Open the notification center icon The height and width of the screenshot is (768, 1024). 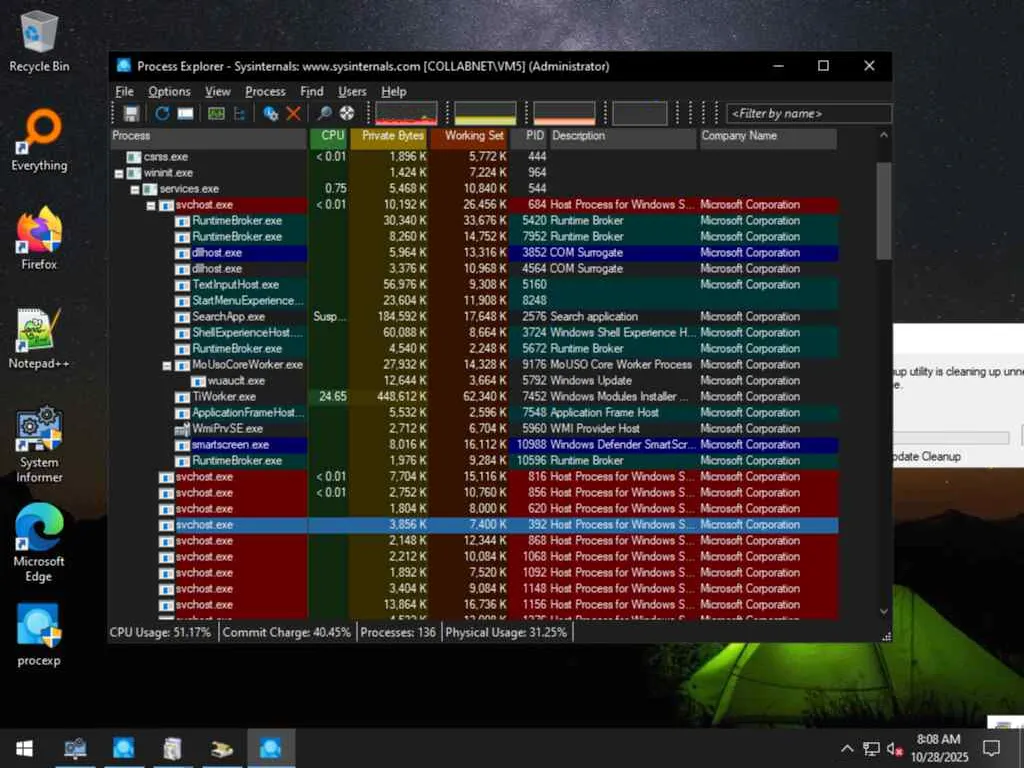[992, 748]
